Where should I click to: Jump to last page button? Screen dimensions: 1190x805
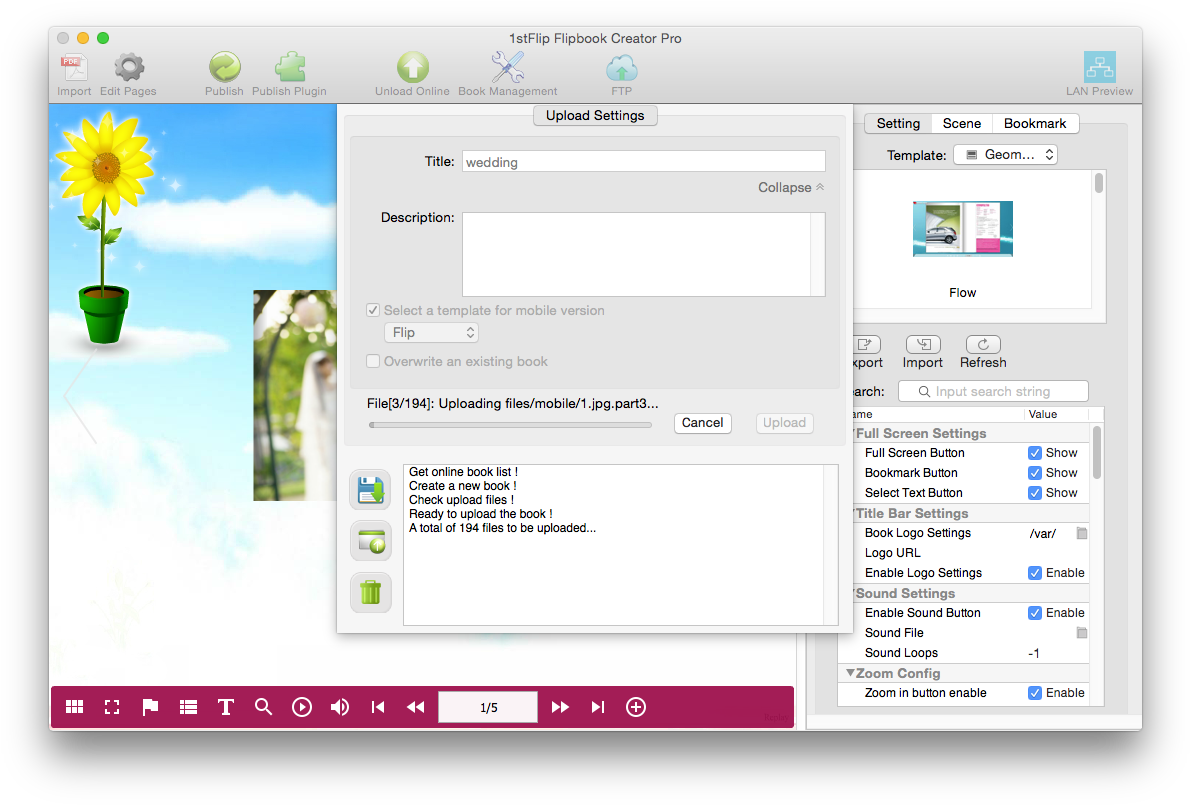[598, 707]
